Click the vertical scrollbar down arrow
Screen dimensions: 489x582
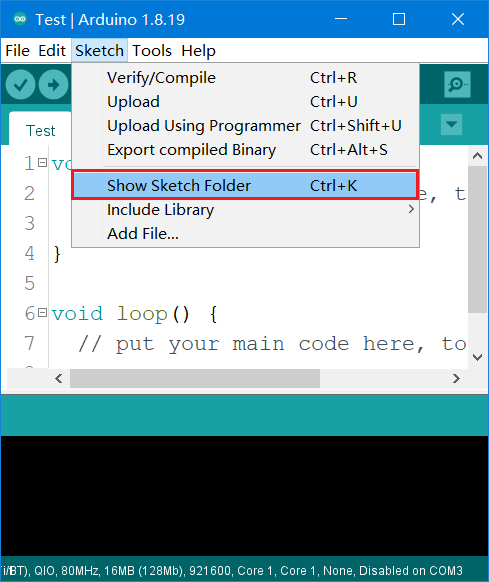point(477,357)
